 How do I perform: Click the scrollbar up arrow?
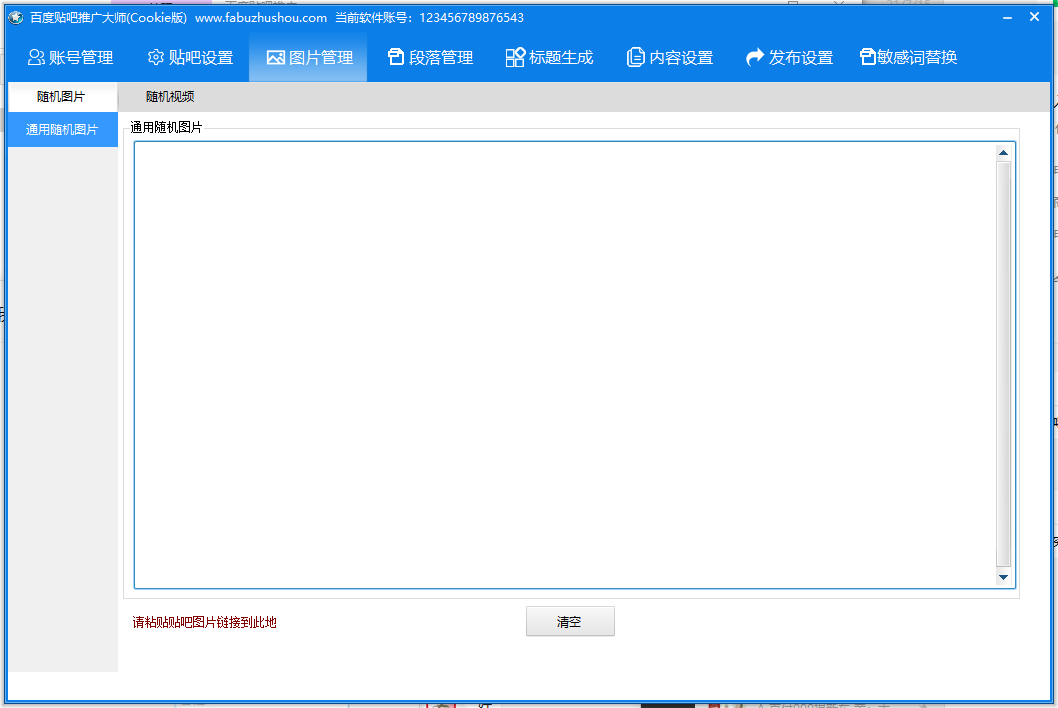(1003, 153)
